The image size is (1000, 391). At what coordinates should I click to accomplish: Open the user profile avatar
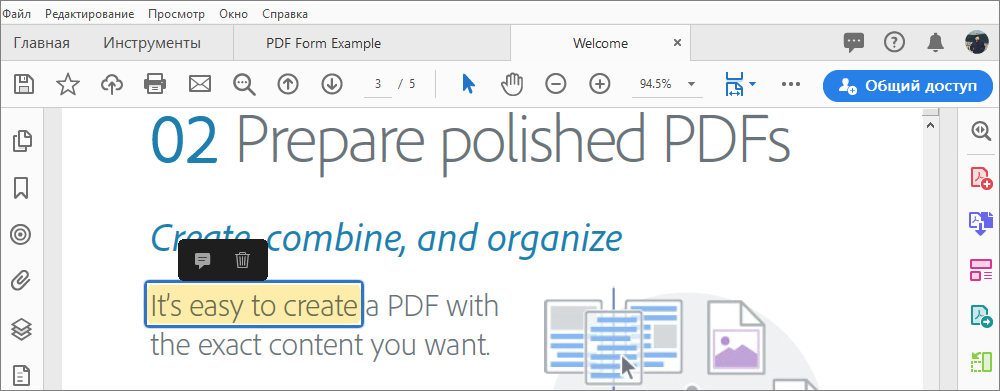pyautogui.click(x=976, y=43)
